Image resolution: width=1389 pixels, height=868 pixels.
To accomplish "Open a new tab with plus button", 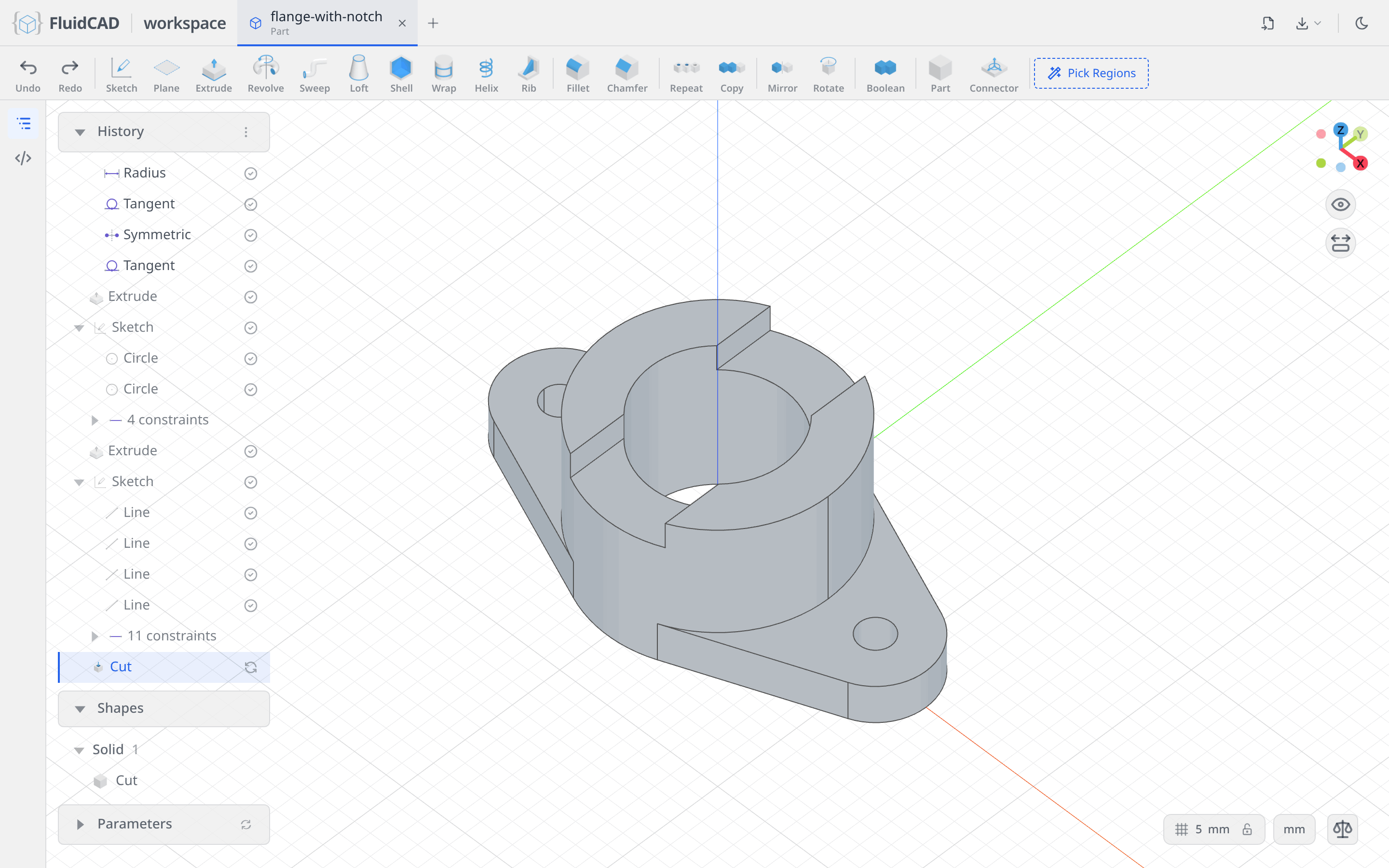I will coord(433,23).
